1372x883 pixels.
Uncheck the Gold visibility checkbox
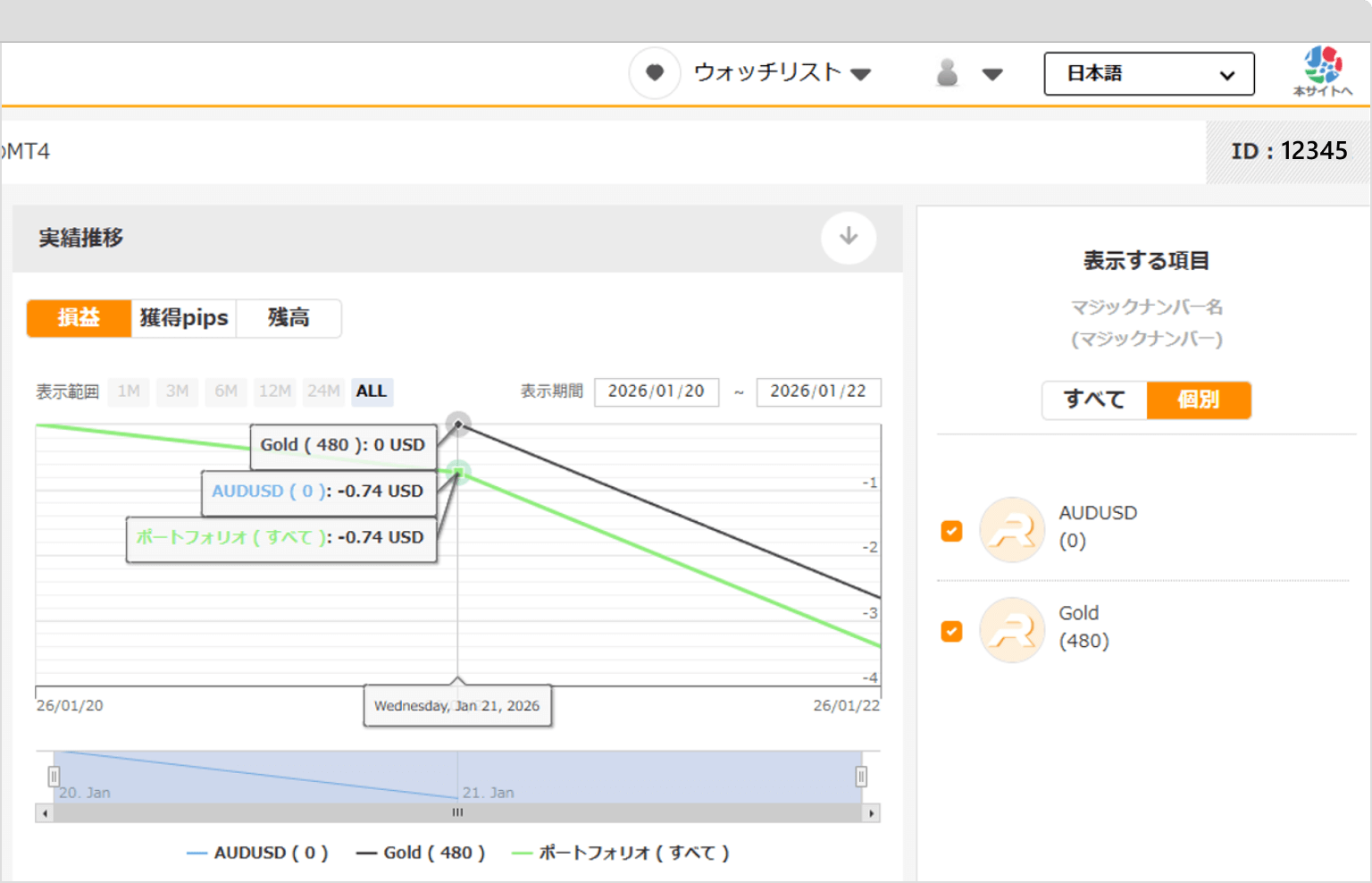952,631
